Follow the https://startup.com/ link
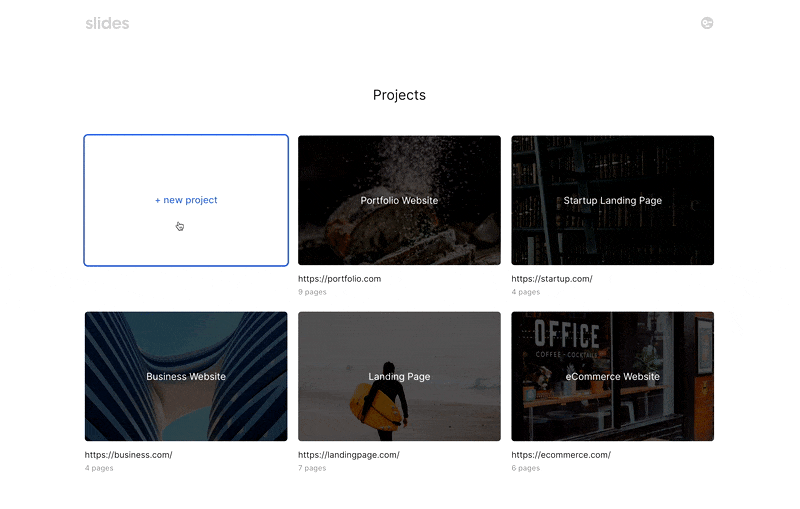Screen dimensions: 800x509 pyautogui.click(x=552, y=279)
